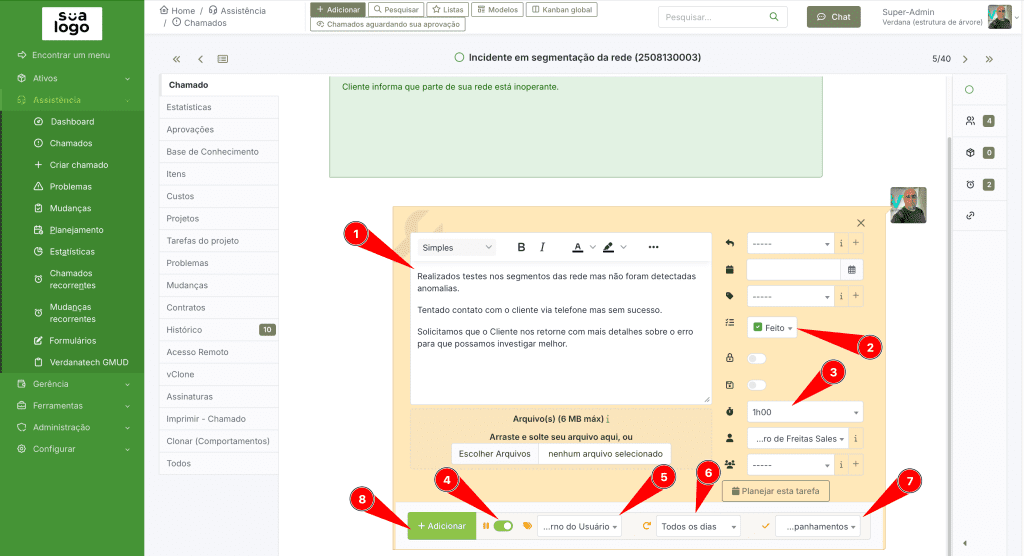Select the Estatísticas tab
This screenshot has width=1024, height=556.
point(219,107)
